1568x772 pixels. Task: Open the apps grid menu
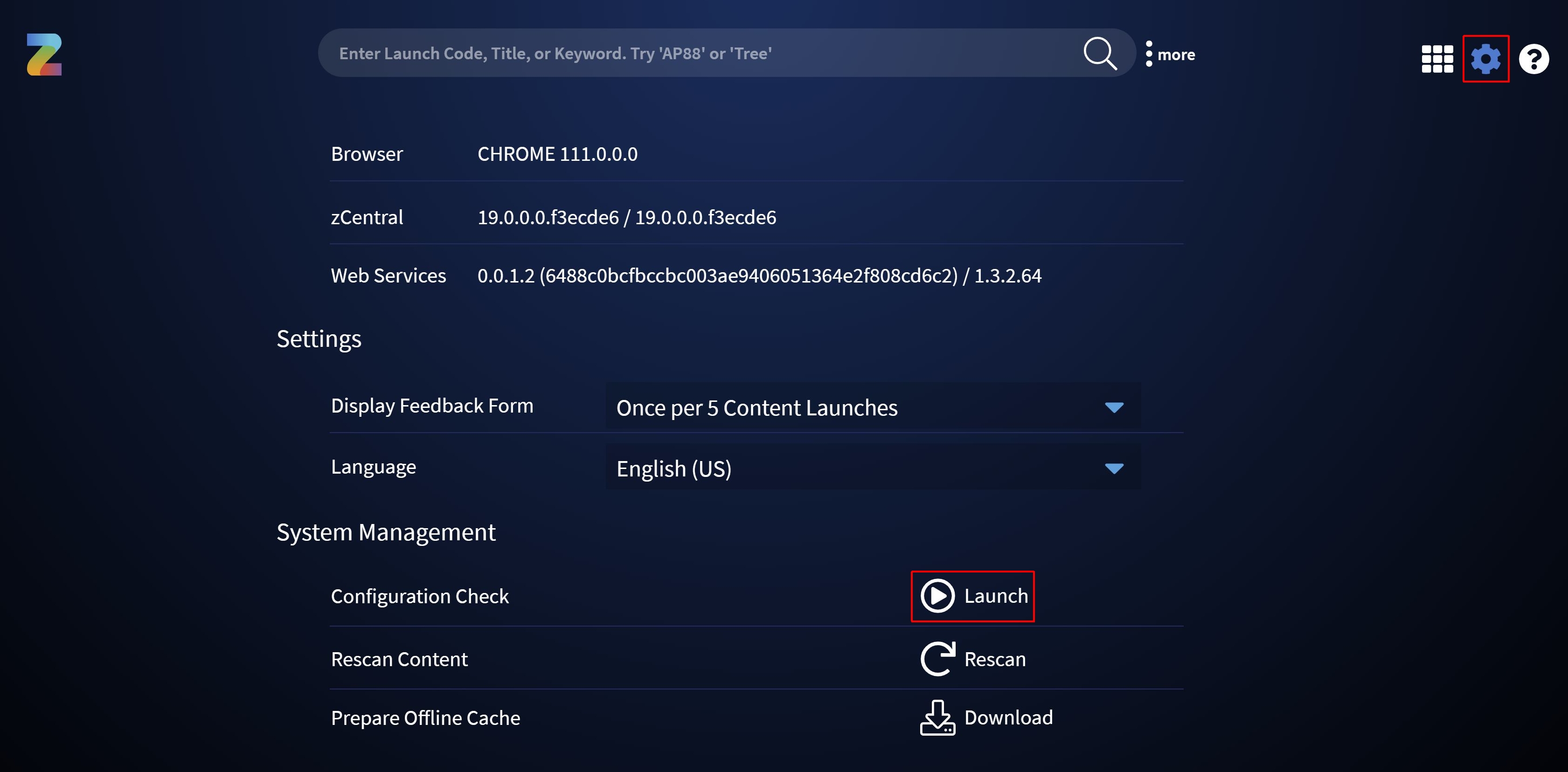pos(1437,58)
